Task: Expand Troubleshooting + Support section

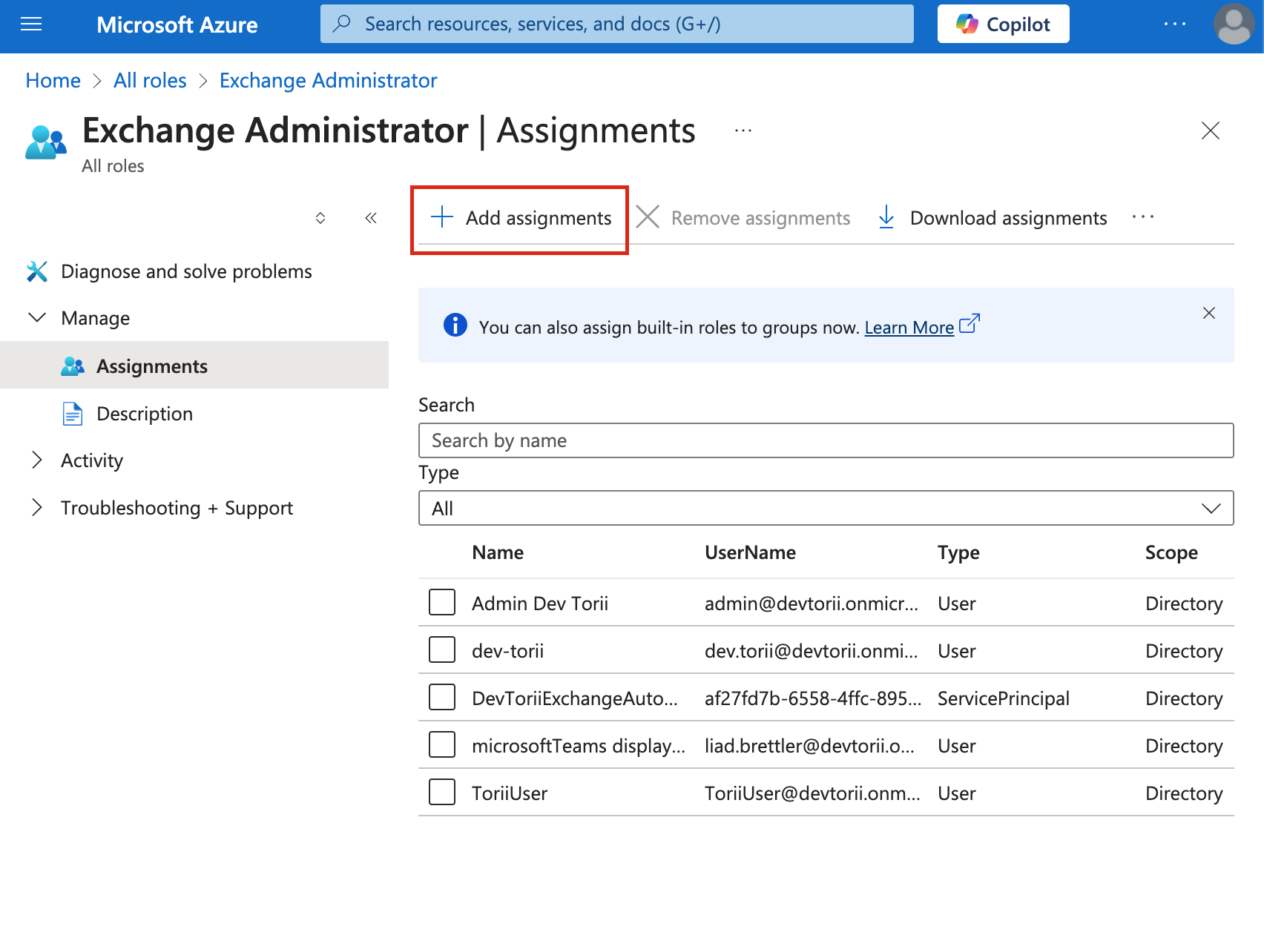Action: [x=37, y=508]
